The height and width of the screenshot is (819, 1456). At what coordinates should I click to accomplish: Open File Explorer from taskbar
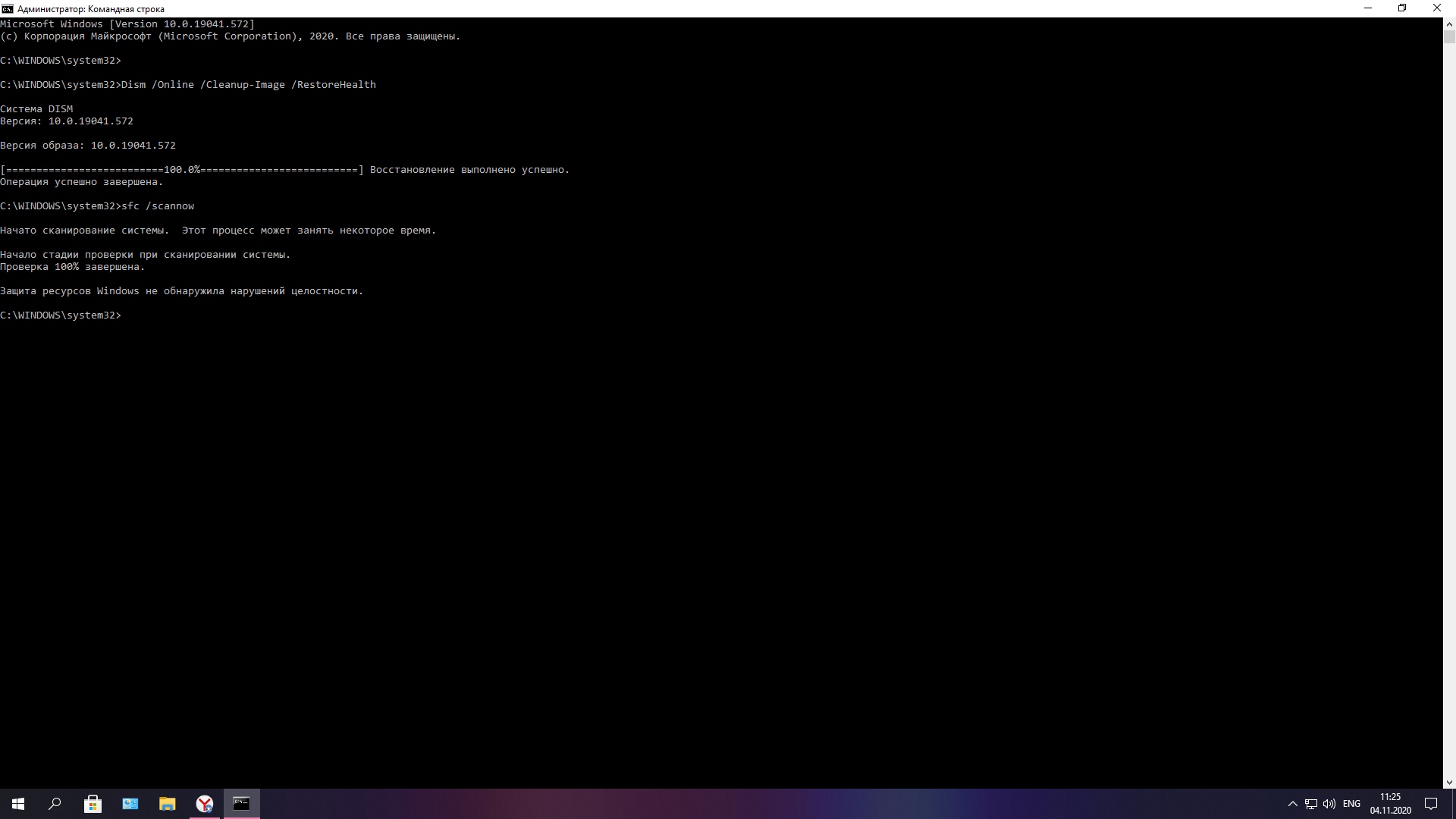point(167,804)
